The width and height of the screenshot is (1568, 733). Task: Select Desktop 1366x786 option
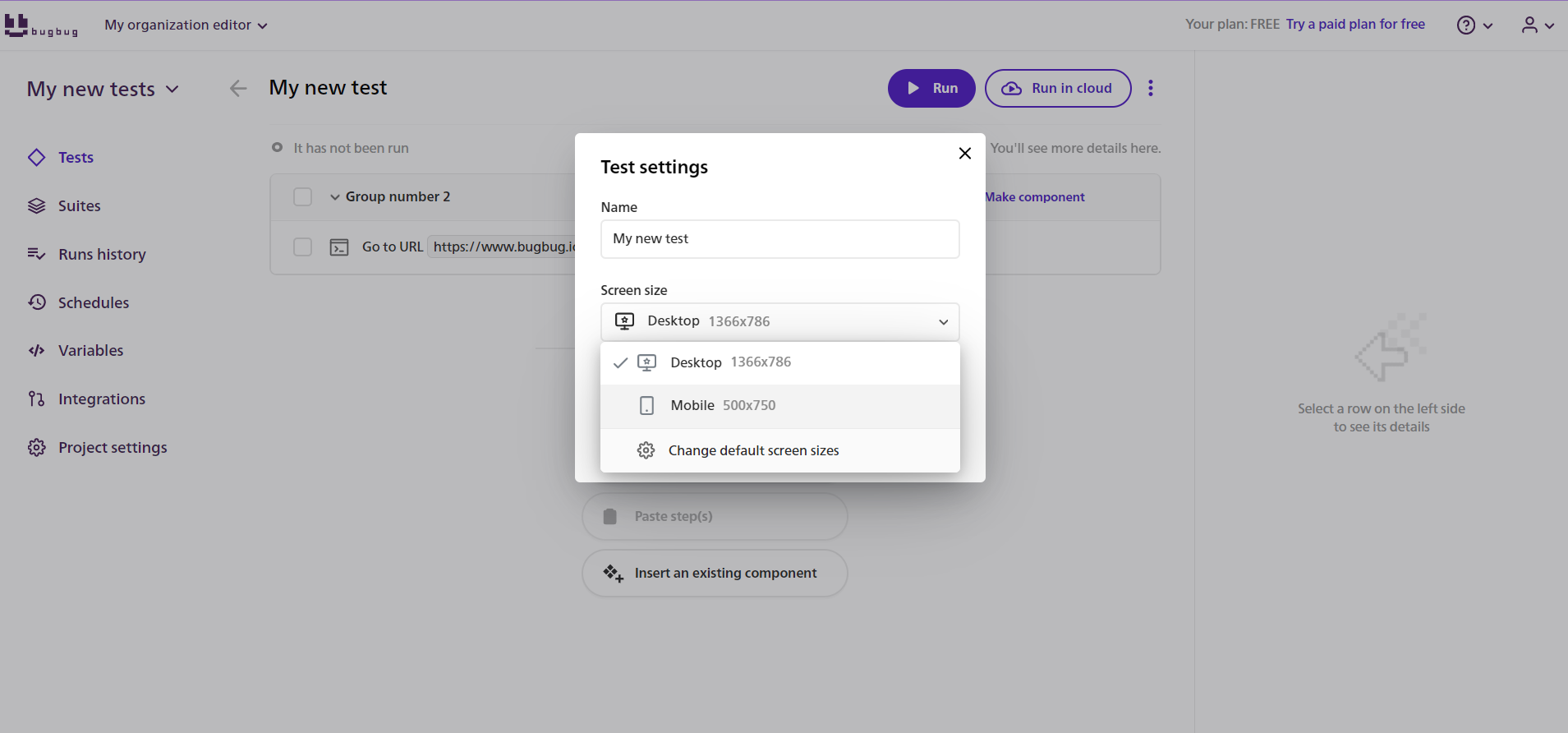pos(779,362)
